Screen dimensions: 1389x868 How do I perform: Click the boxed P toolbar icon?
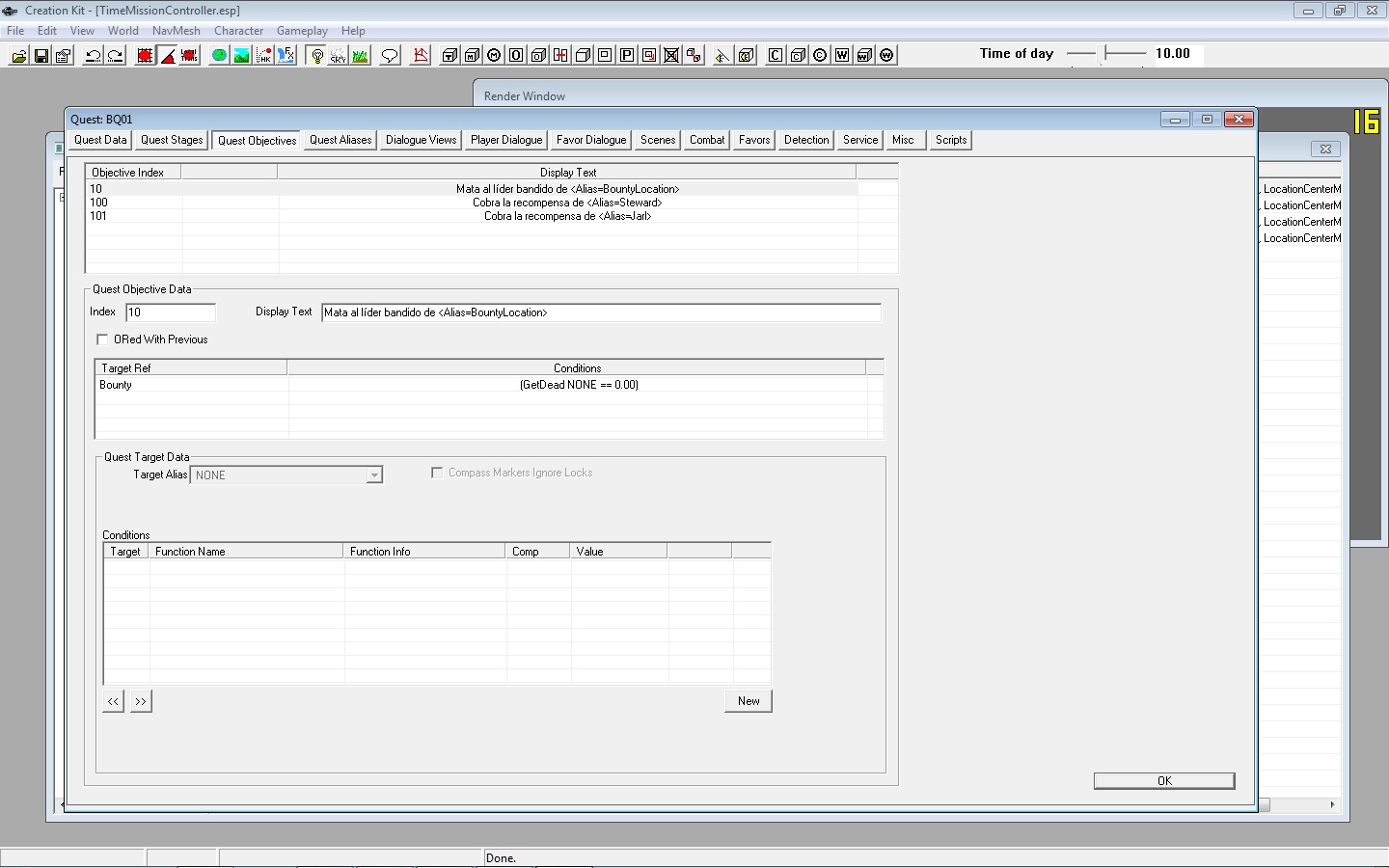[x=627, y=55]
